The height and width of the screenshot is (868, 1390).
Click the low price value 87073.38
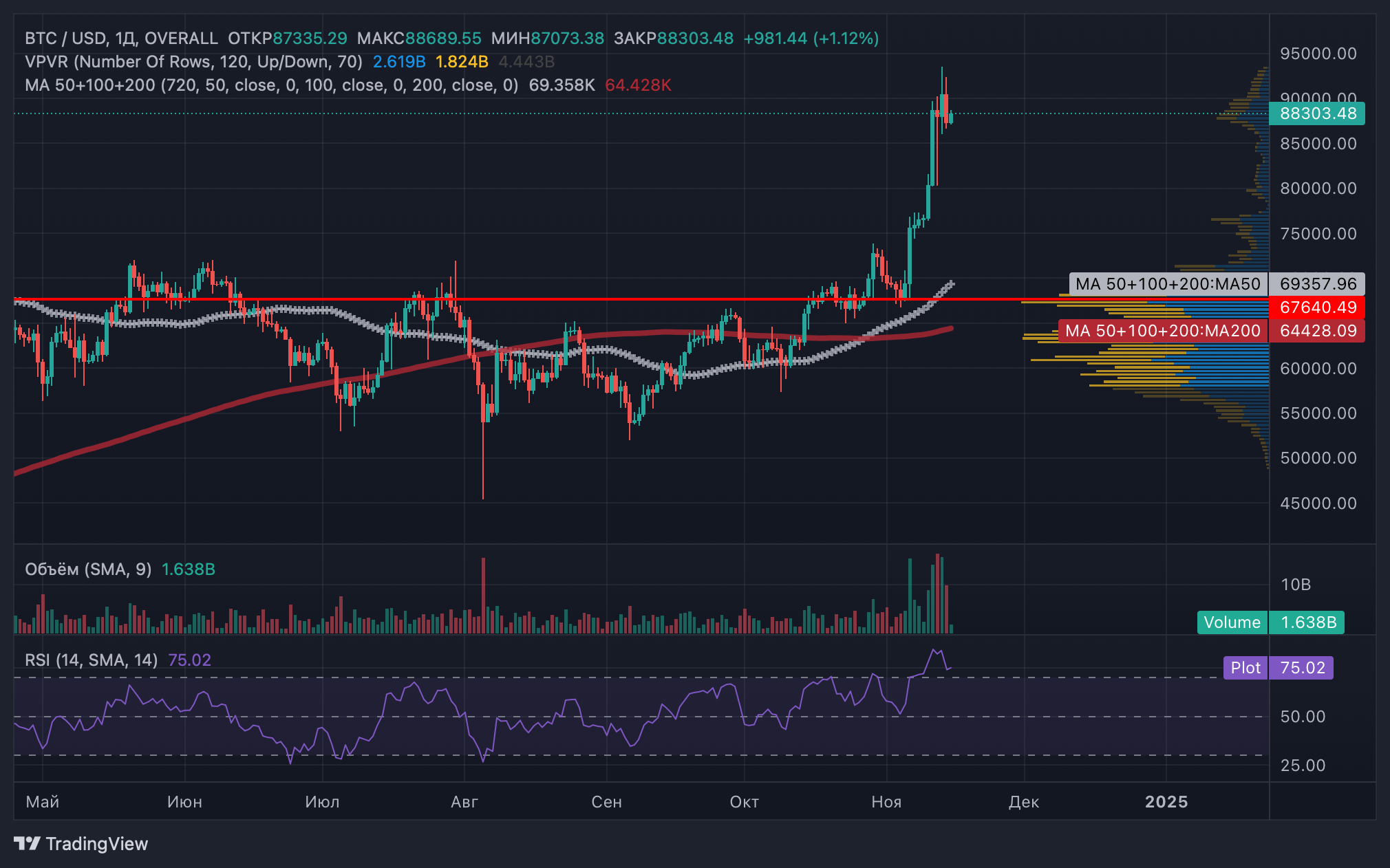tap(567, 39)
